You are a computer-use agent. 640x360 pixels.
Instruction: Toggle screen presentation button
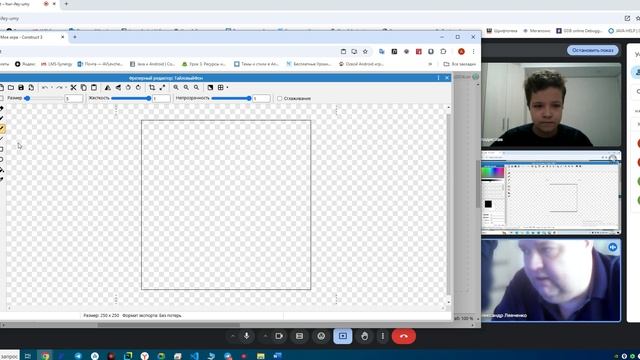[x=343, y=336]
